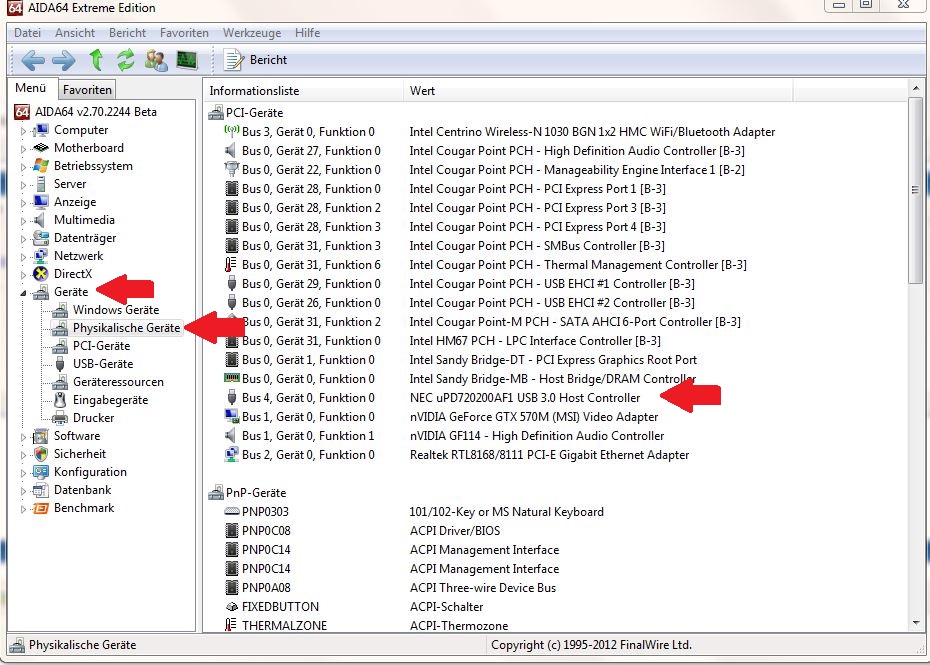
Task: Expand the Konfiguration tree node
Action: click(23, 473)
